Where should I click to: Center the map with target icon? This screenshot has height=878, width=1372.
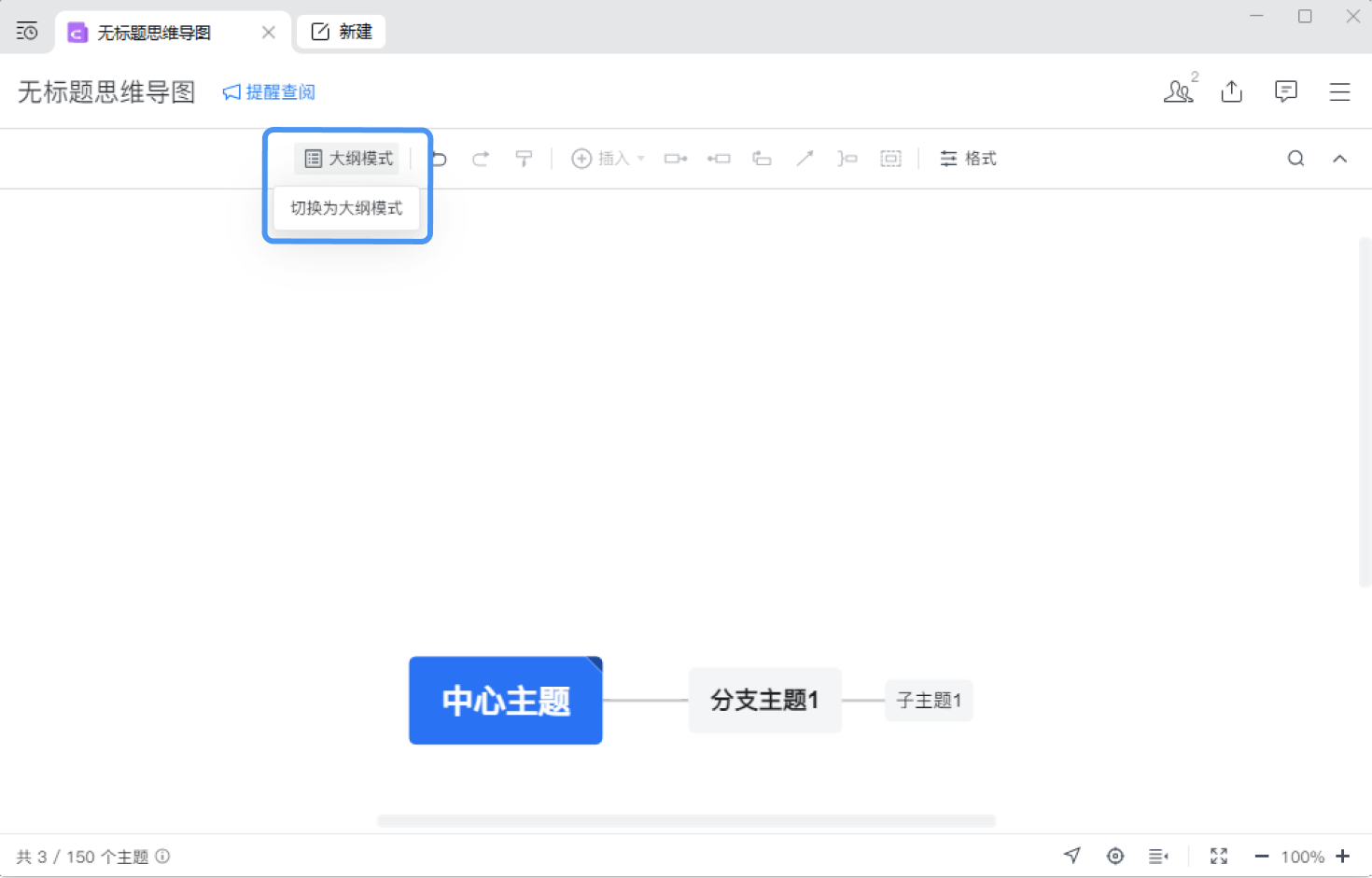tap(1115, 856)
